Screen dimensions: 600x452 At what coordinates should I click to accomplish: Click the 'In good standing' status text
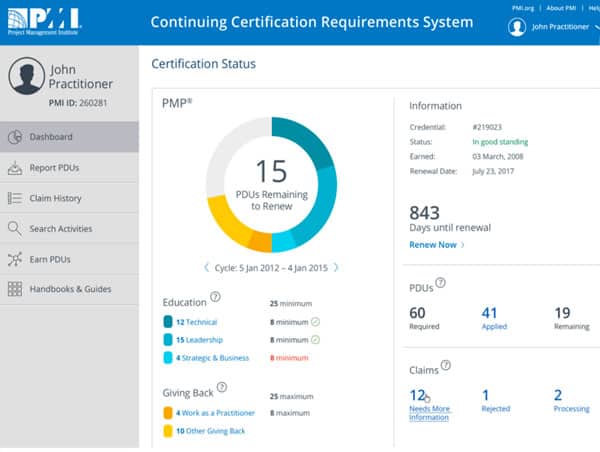point(500,142)
